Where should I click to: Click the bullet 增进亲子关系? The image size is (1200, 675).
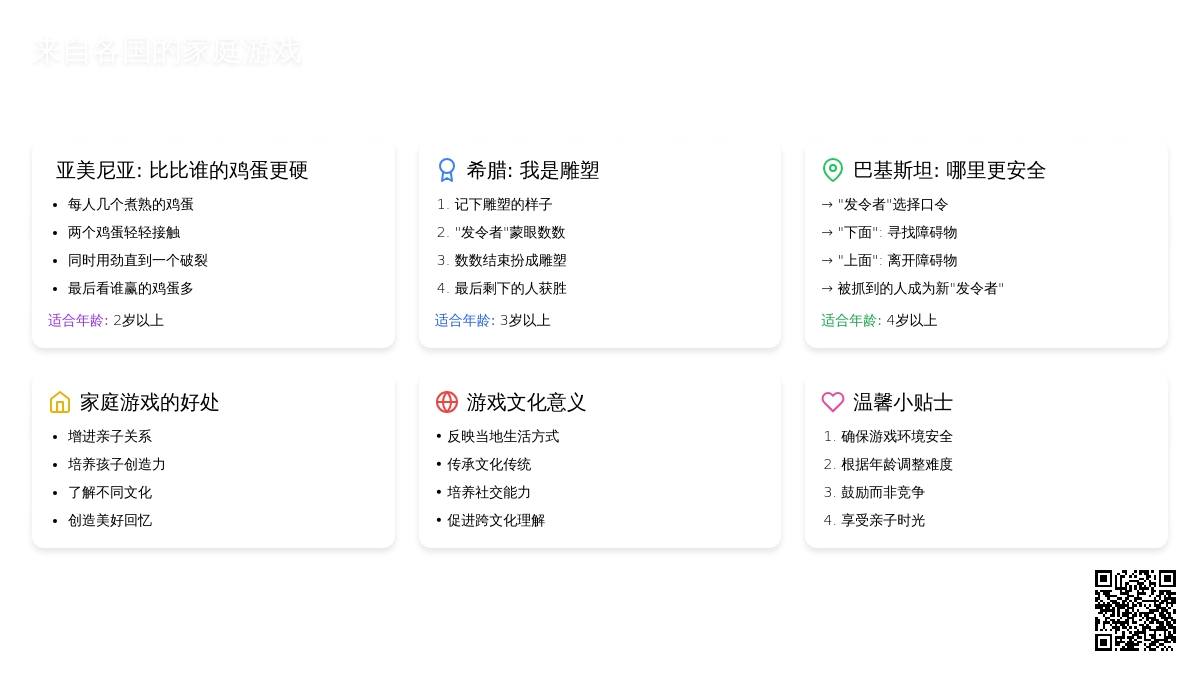click(110, 436)
